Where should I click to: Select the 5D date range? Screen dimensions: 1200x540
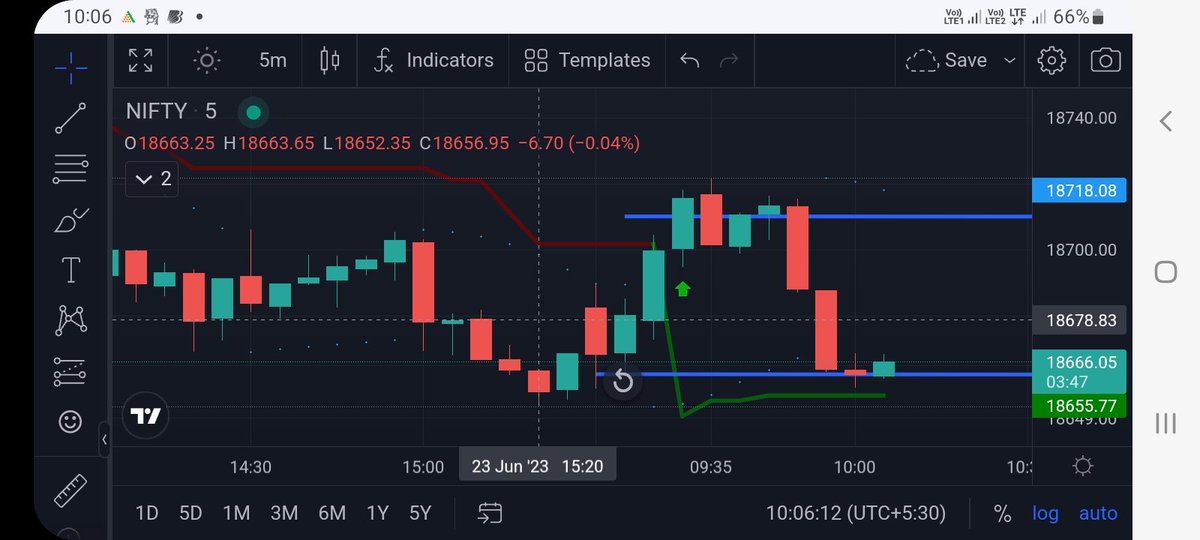[191, 513]
